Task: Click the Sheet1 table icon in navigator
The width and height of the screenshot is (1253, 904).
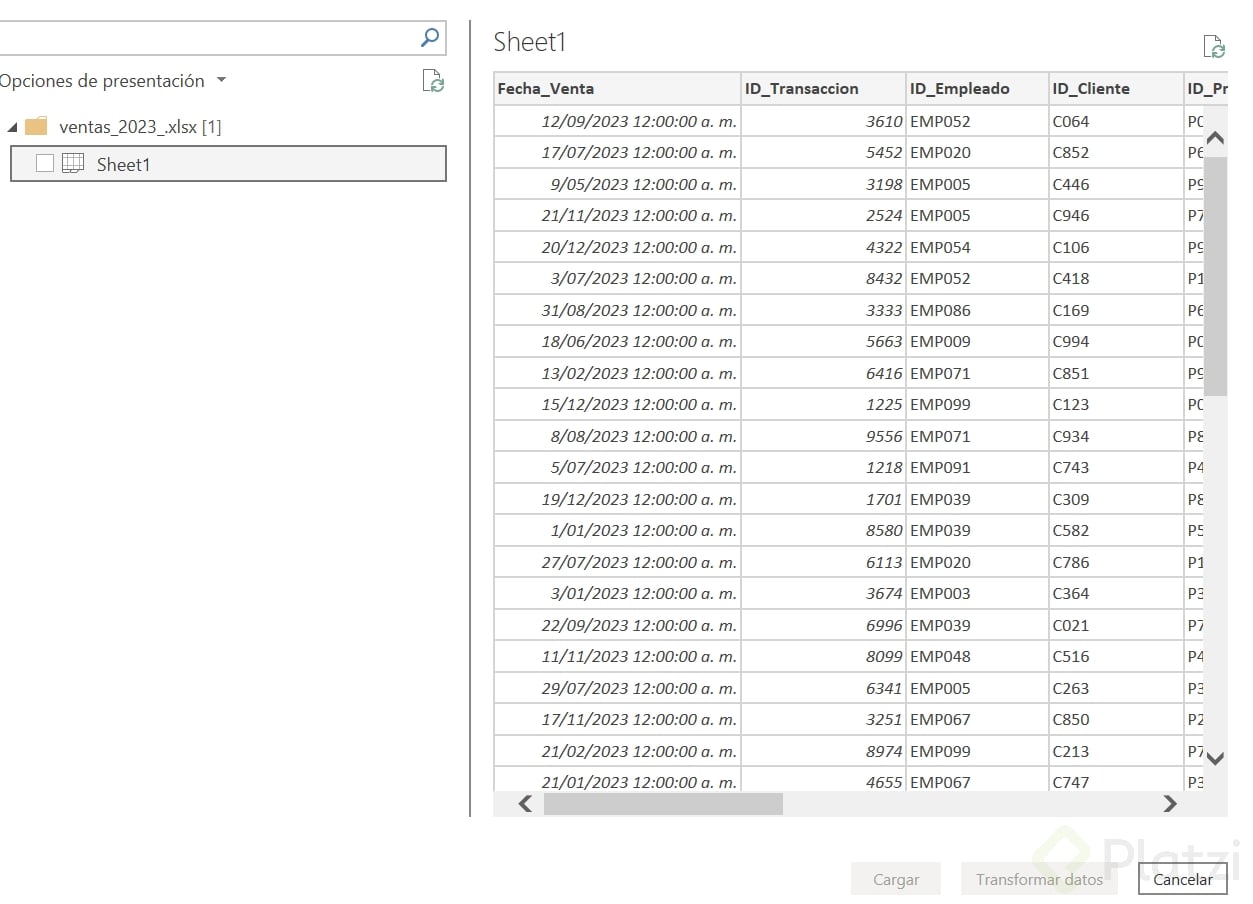Action: [x=73, y=164]
